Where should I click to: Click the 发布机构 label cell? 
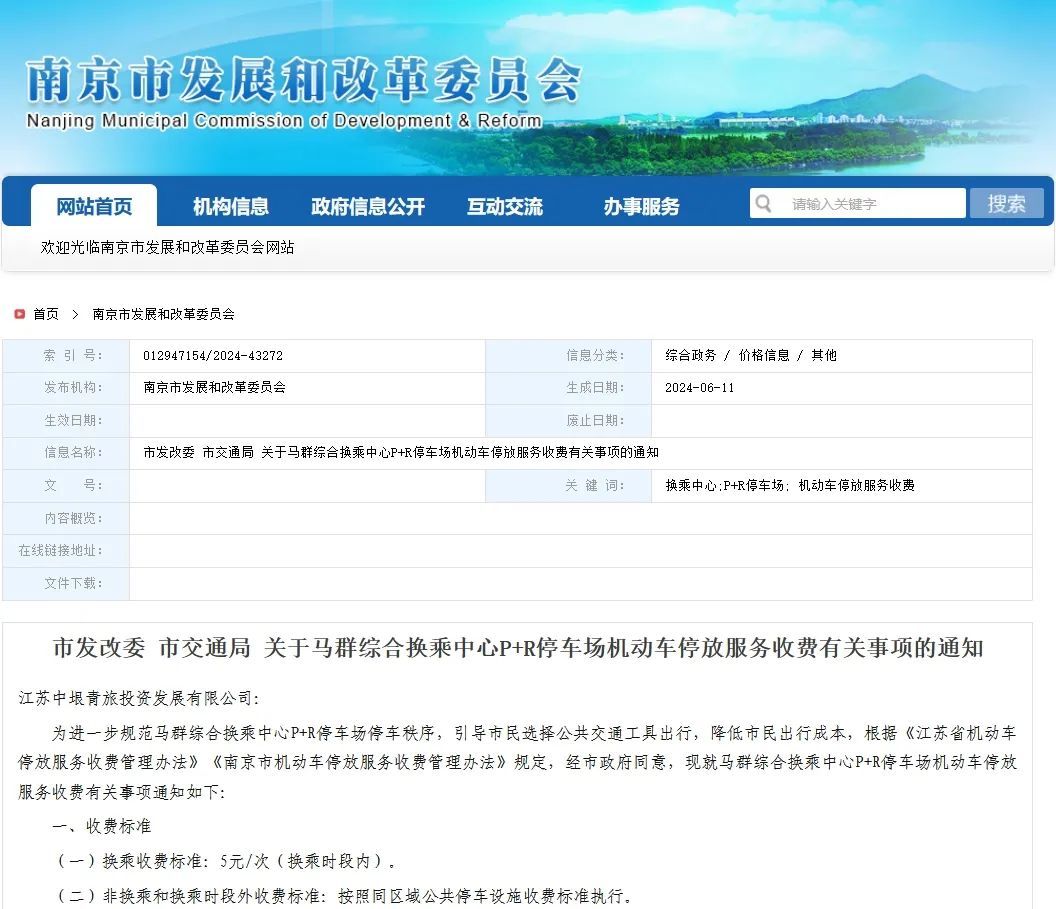pyautogui.click(x=66, y=388)
